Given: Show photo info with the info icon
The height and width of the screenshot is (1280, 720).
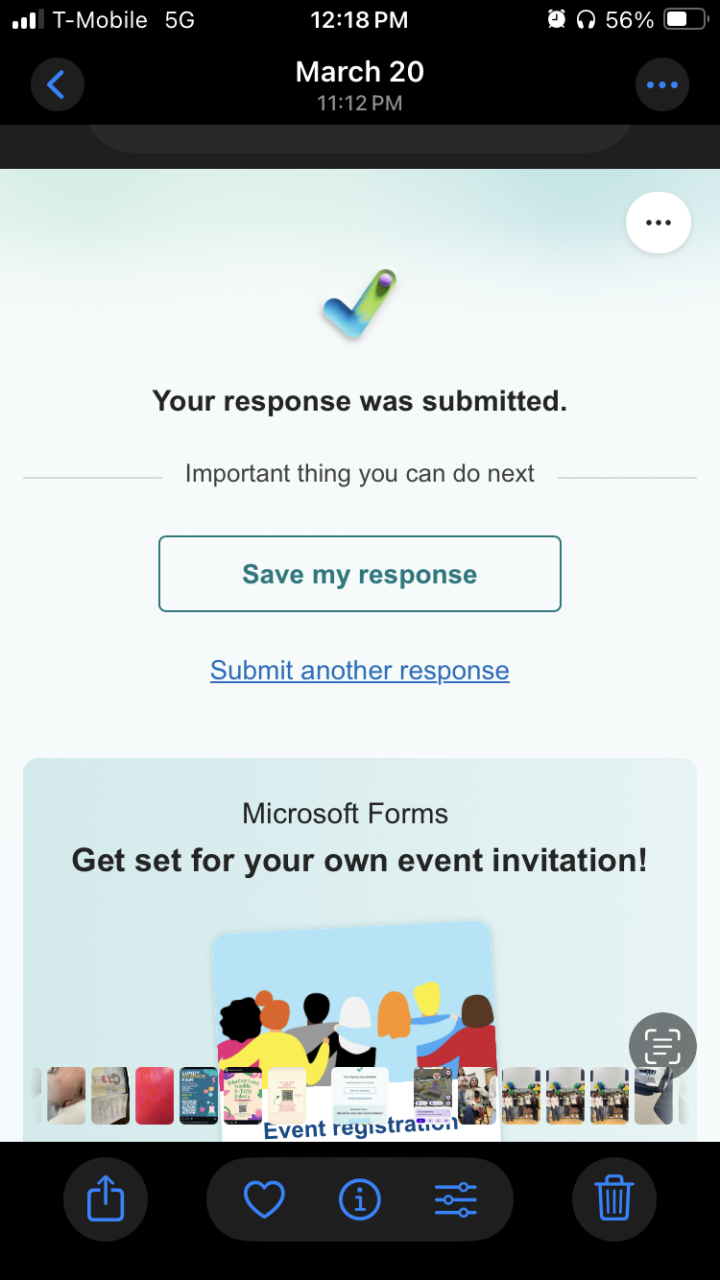Looking at the screenshot, I should tap(360, 1199).
